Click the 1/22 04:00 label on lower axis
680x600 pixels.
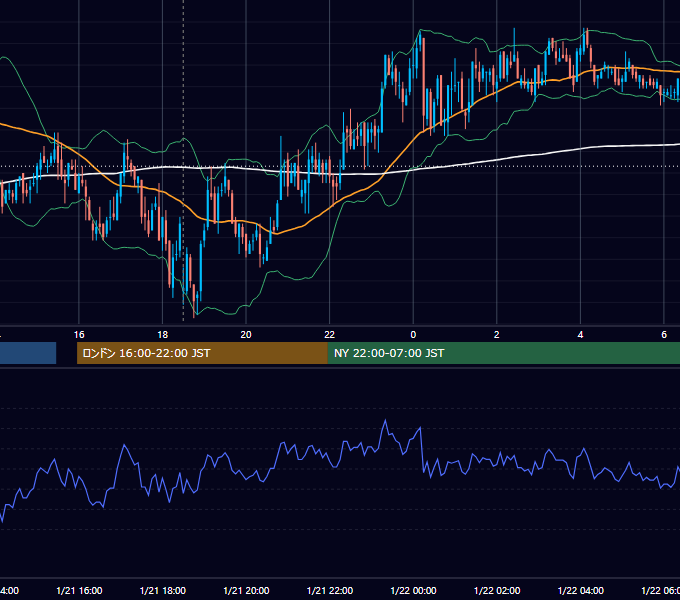pos(581,590)
